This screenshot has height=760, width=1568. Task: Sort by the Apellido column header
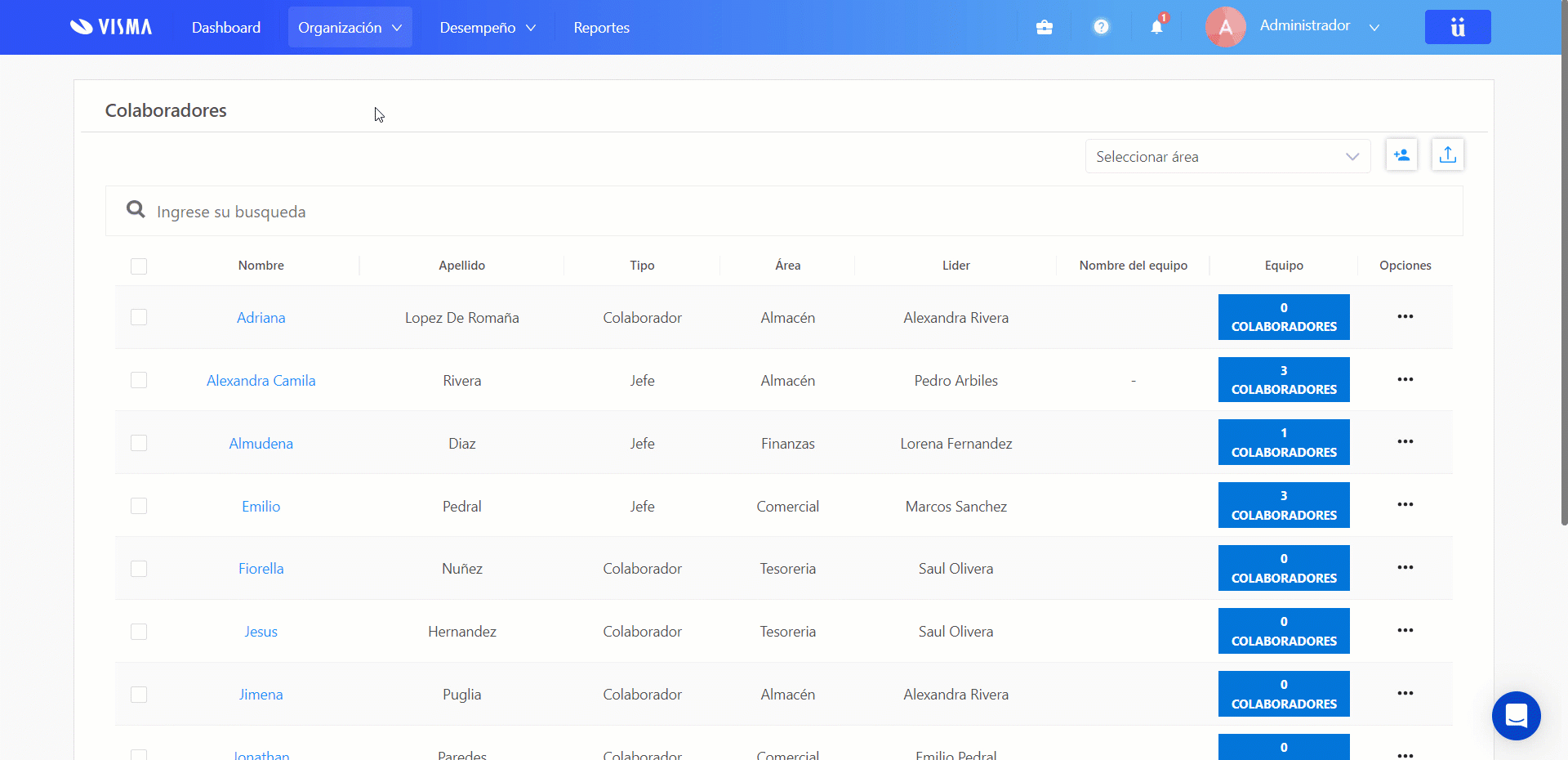[462, 266]
